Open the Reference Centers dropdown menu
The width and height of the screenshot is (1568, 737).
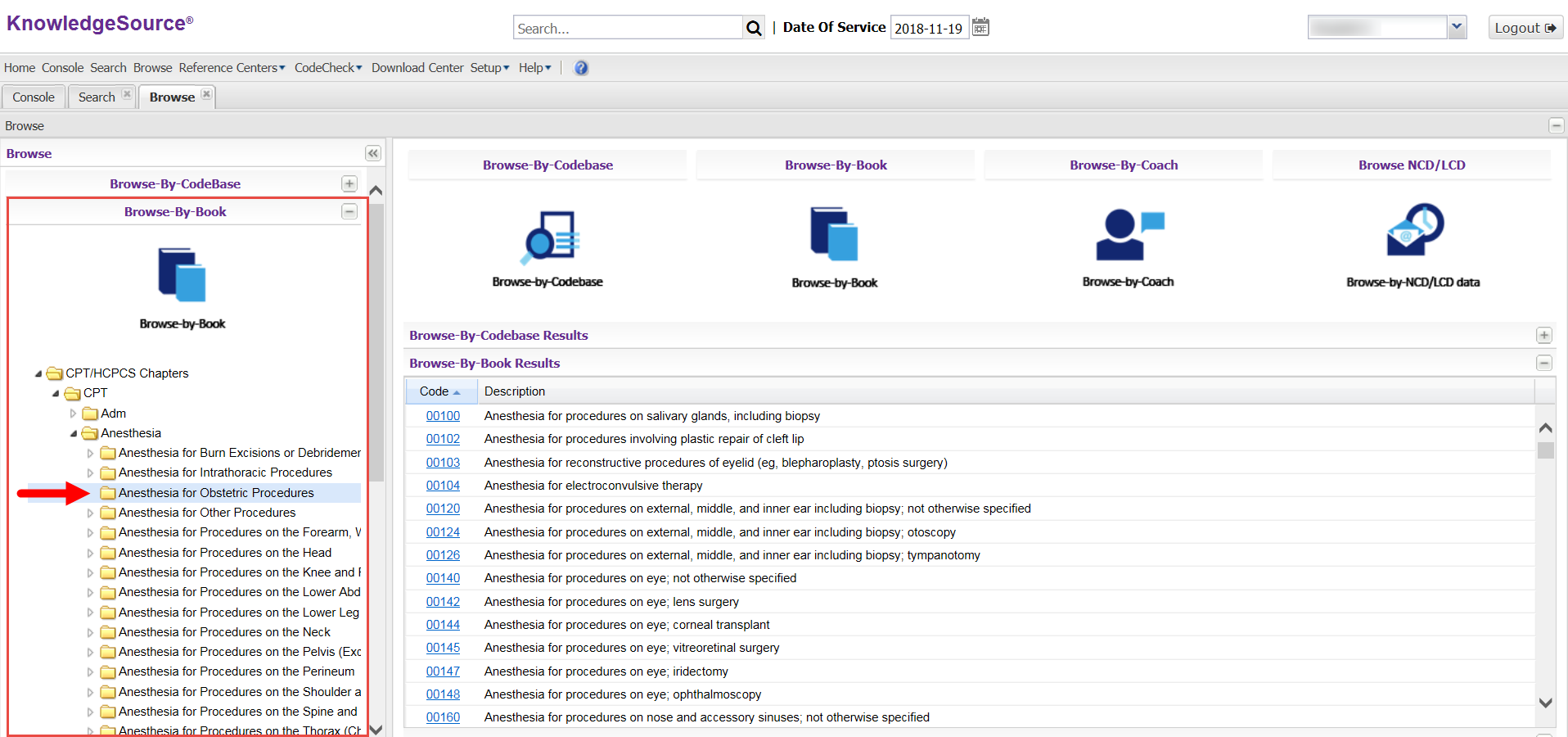pyautogui.click(x=232, y=68)
